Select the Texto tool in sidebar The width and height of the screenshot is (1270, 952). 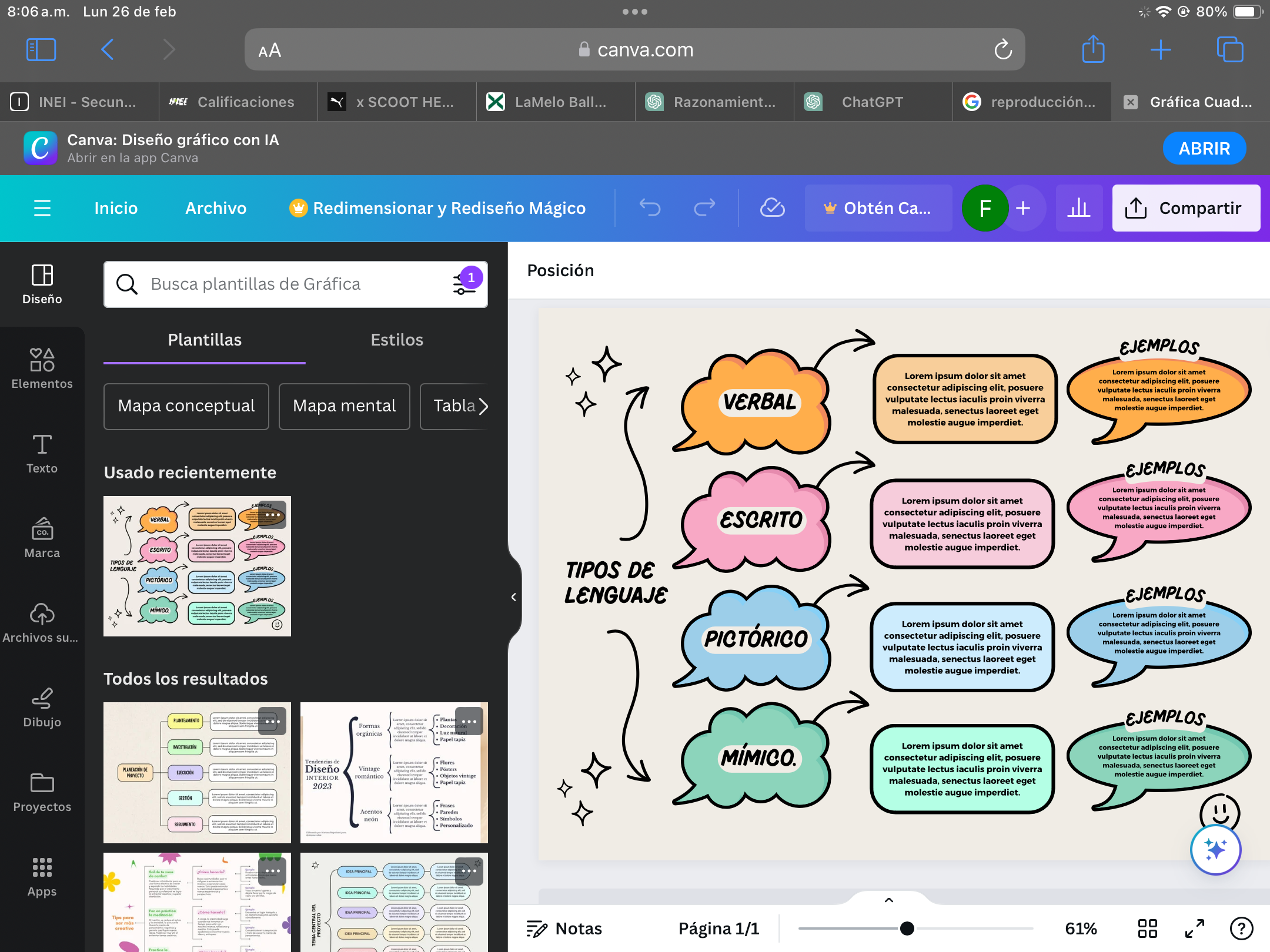click(x=42, y=452)
